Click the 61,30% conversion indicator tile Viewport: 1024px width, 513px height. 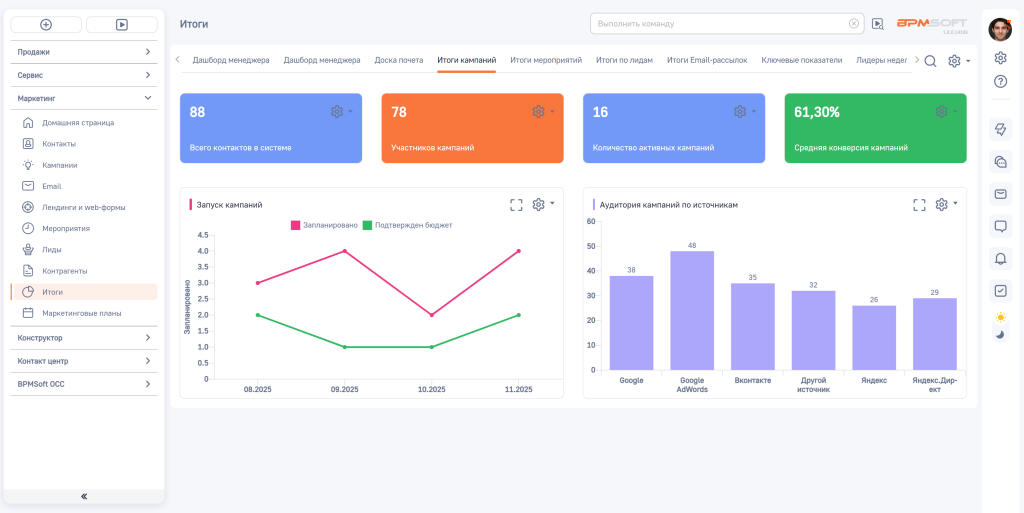(875, 128)
